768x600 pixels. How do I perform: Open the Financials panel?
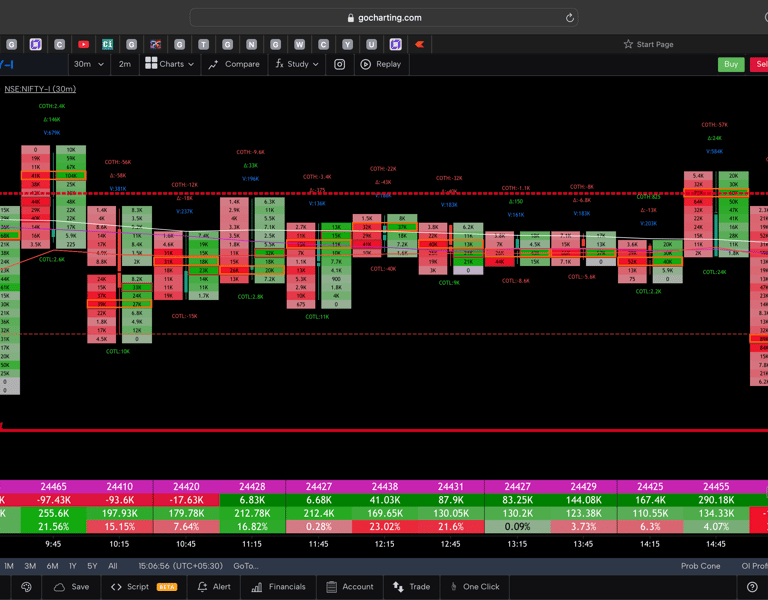278,587
